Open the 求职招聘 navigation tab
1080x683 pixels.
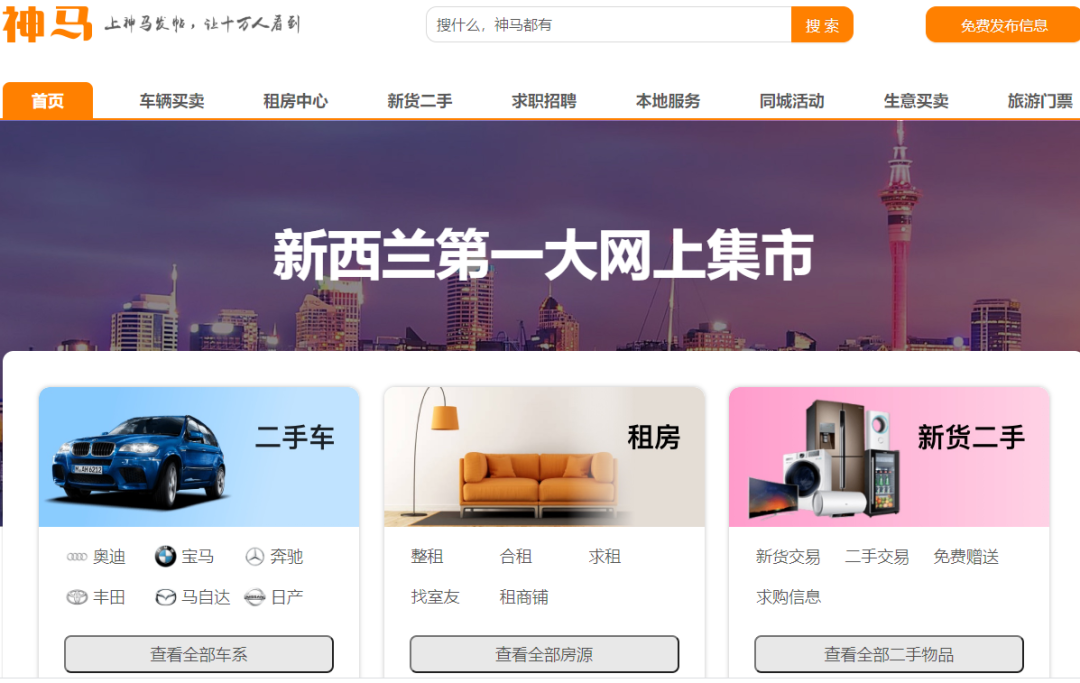(x=543, y=101)
